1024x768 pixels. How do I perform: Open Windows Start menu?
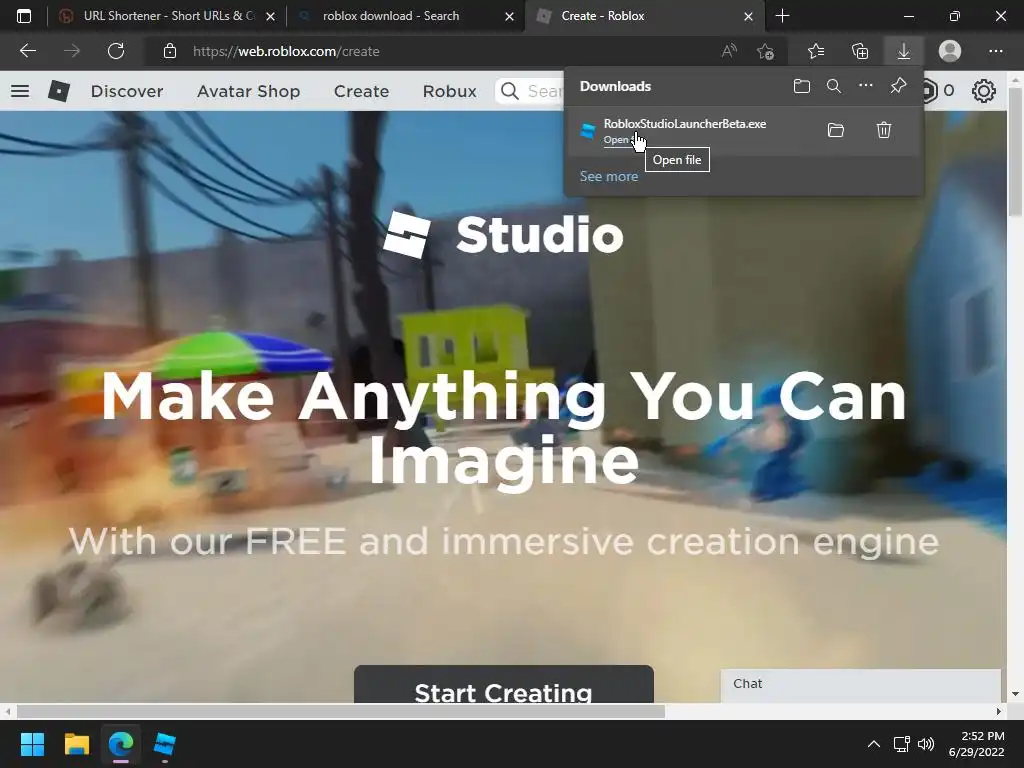point(32,744)
